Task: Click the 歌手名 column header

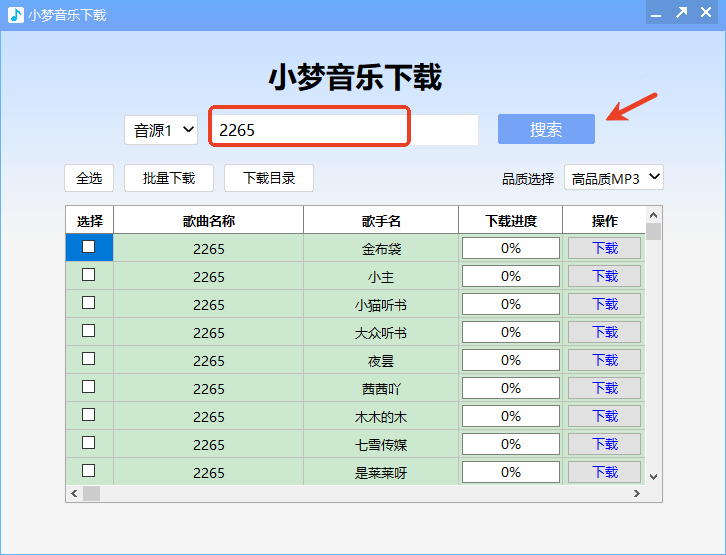Action: pyautogui.click(x=381, y=221)
